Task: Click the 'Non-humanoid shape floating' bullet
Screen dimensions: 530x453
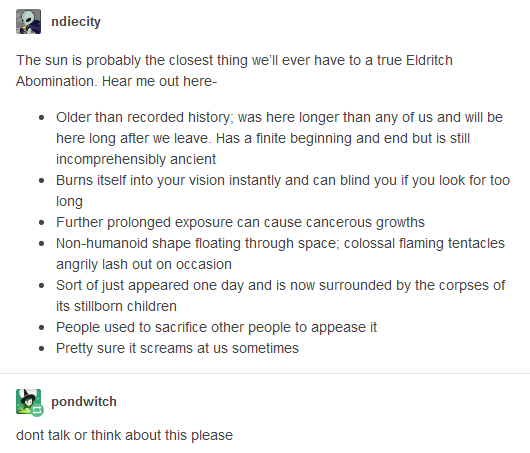Action: pyautogui.click(x=281, y=254)
